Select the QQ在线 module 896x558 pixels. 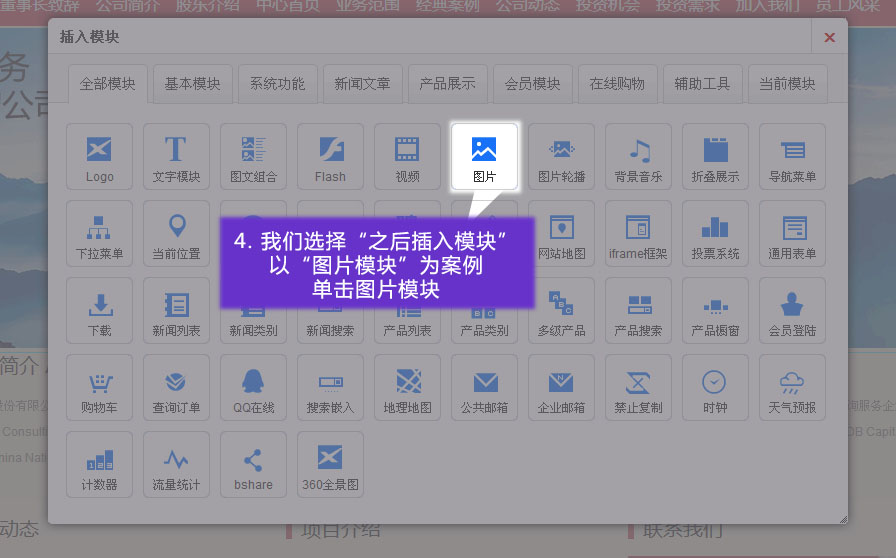click(x=253, y=387)
